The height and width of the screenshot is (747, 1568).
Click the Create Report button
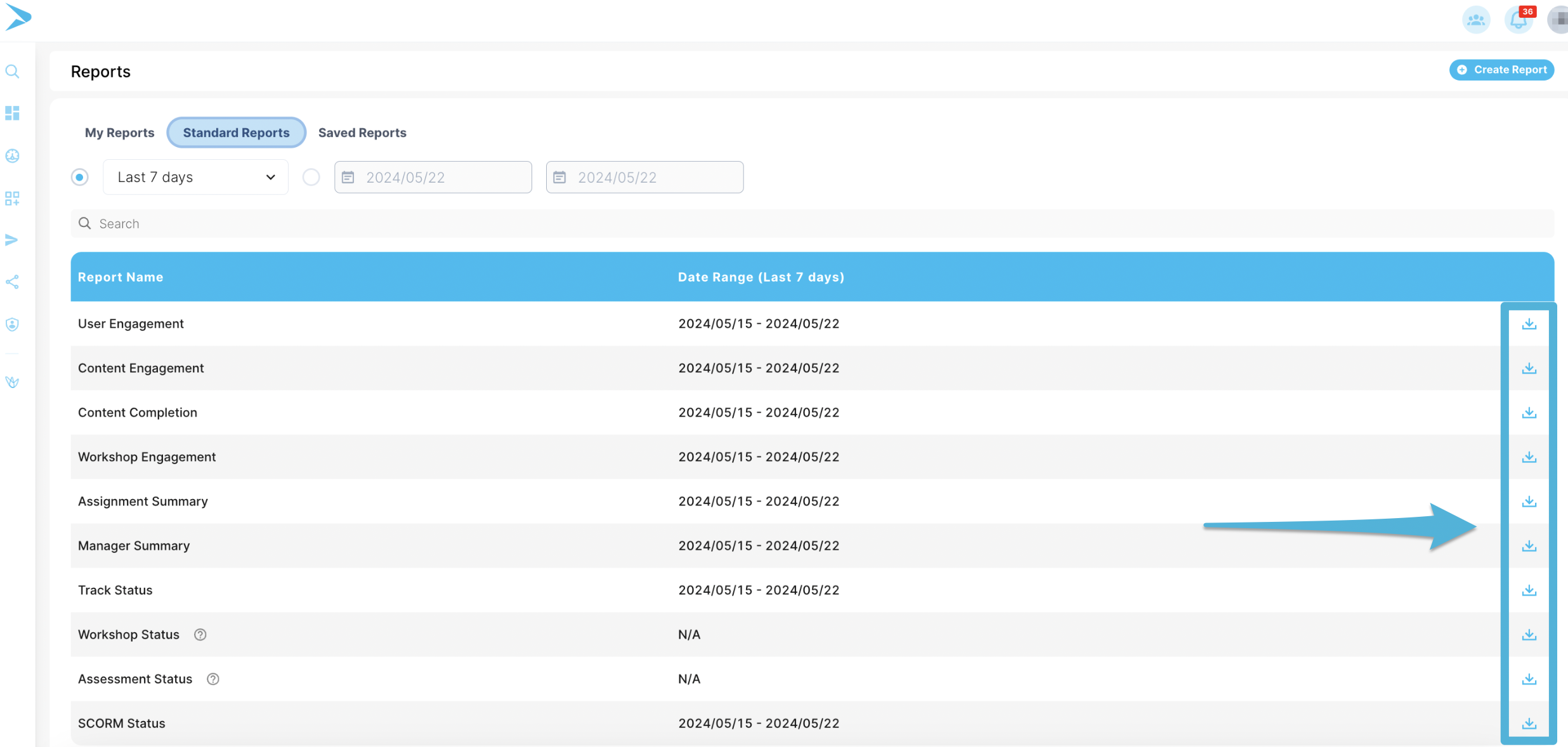[1501, 70]
